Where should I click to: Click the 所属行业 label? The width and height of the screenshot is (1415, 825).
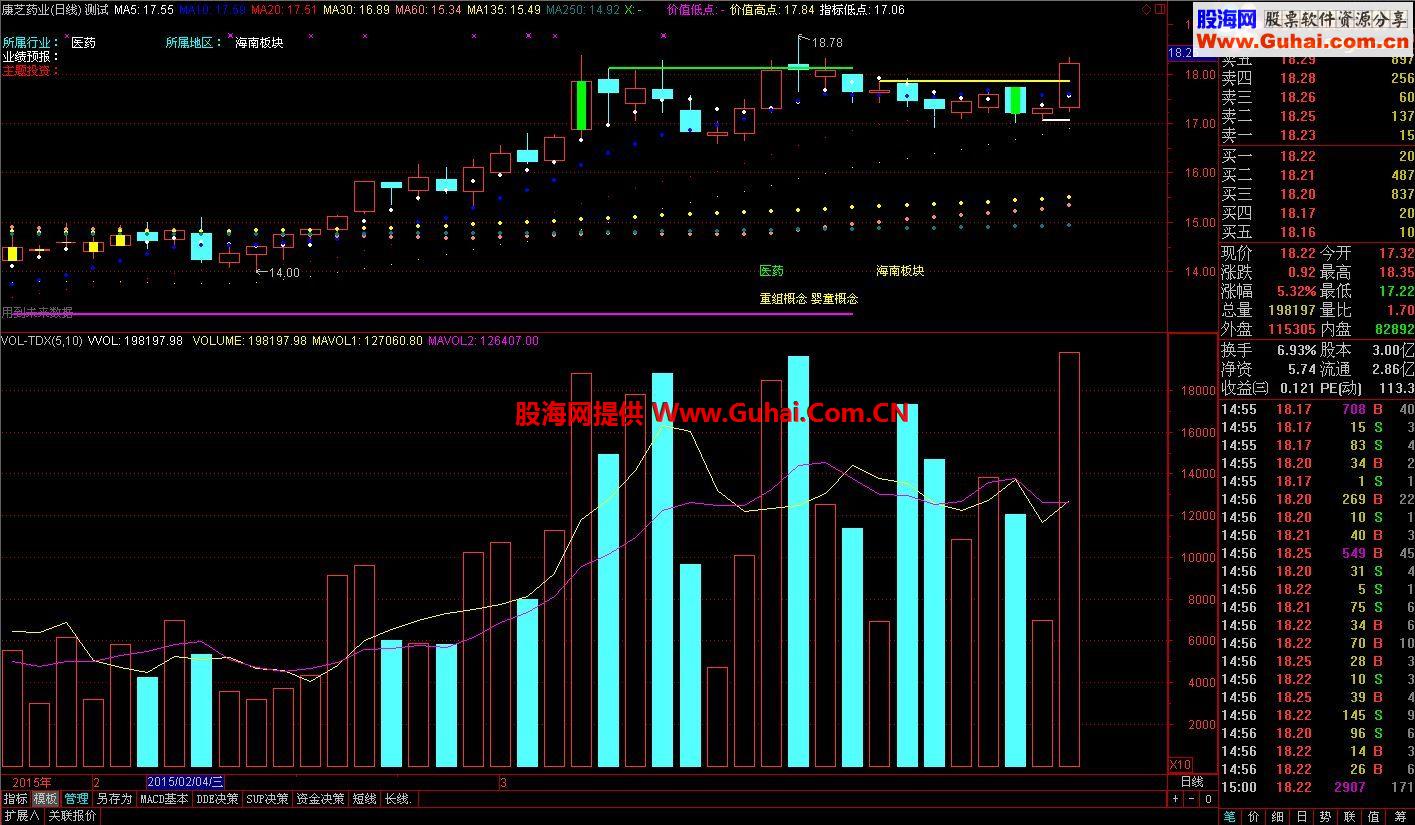click(30, 43)
